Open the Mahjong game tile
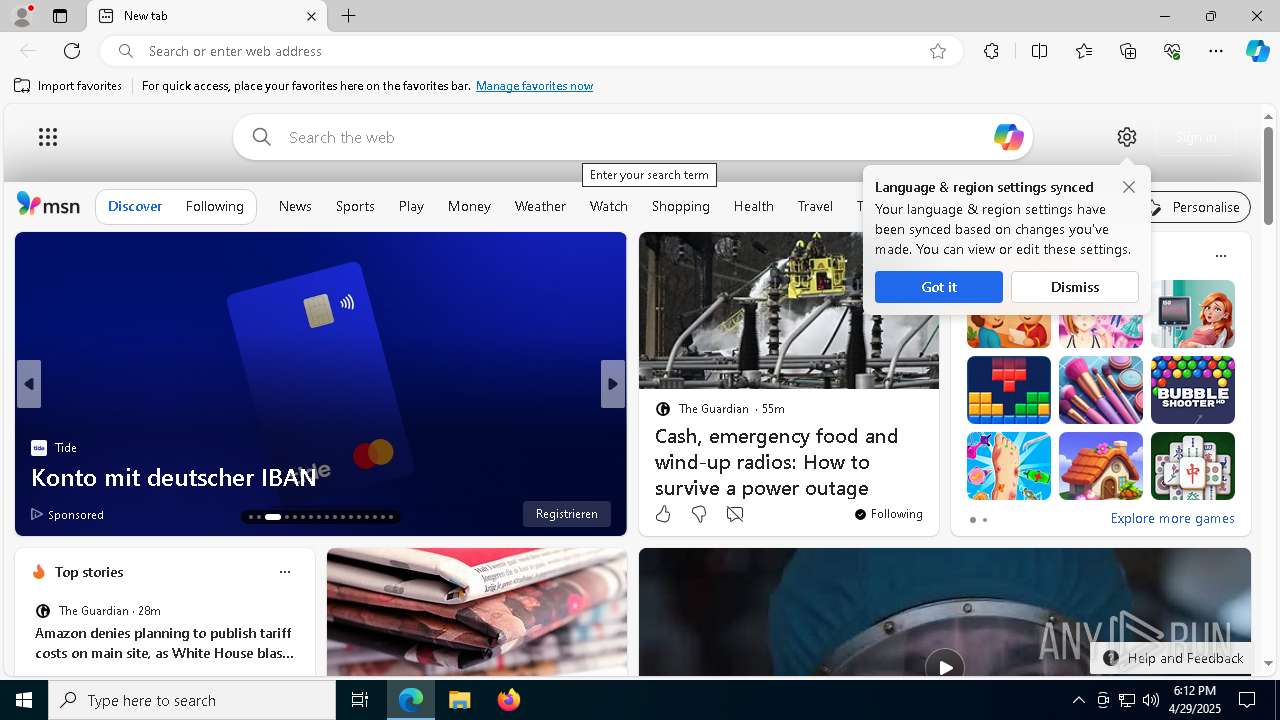The height and width of the screenshot is (720, 1280). click(1193, 466)
